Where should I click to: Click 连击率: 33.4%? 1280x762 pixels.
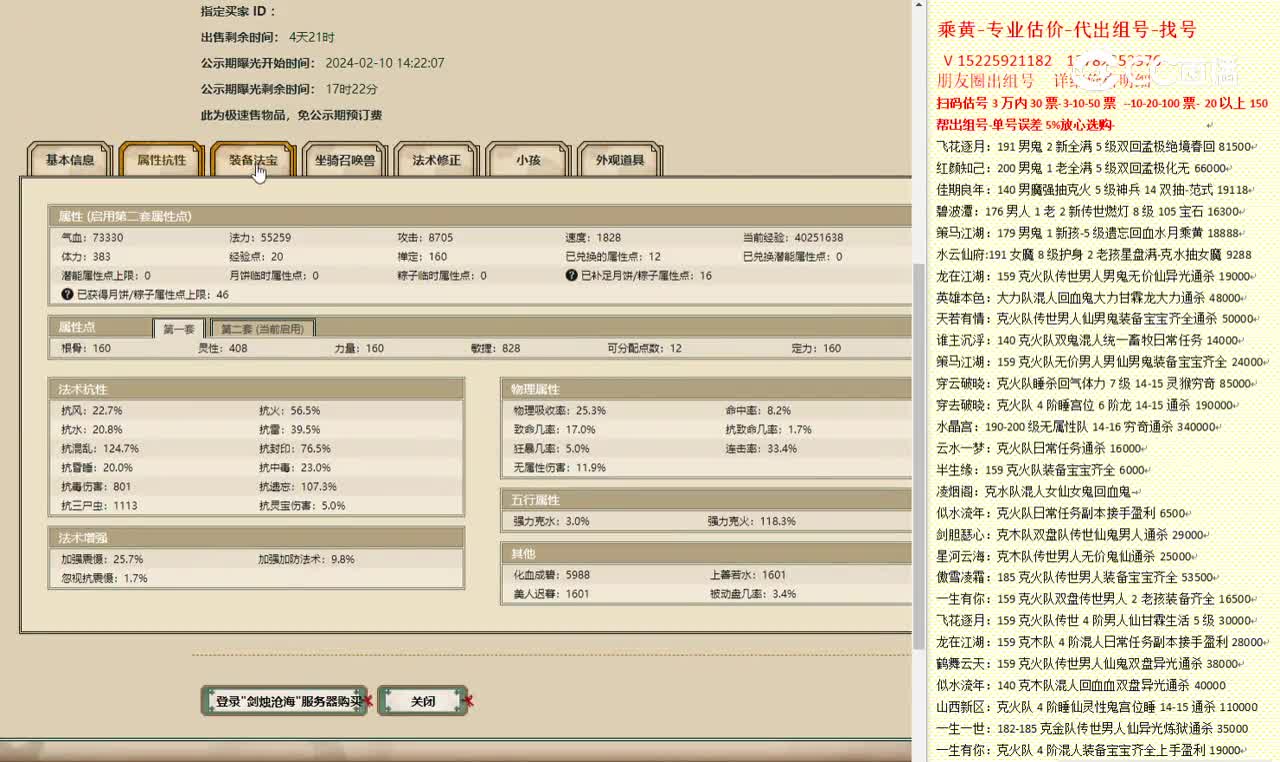click(761, 449)
